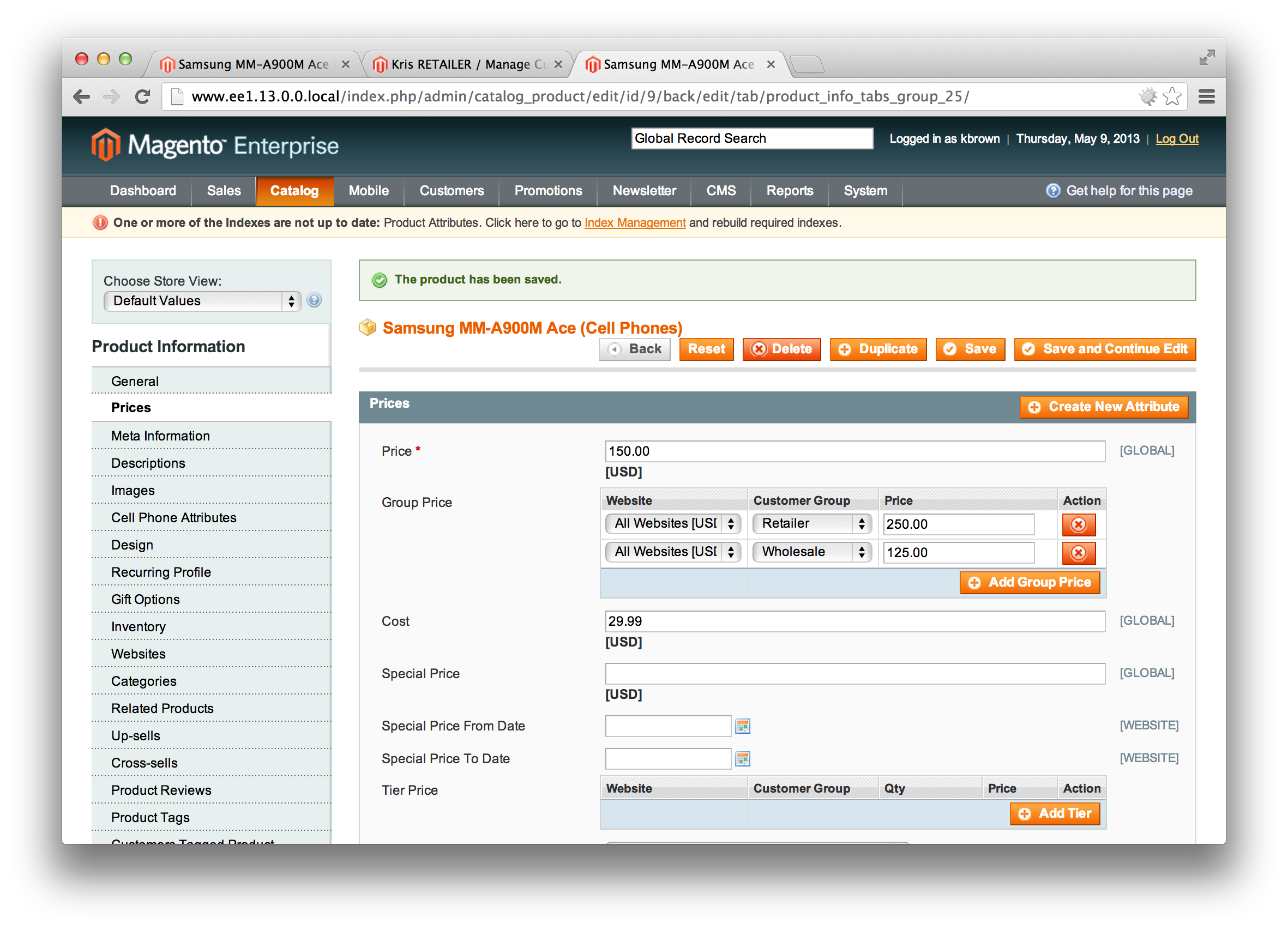
Task: Open the Newsletter menu
Action: click(x=644, y=191)
